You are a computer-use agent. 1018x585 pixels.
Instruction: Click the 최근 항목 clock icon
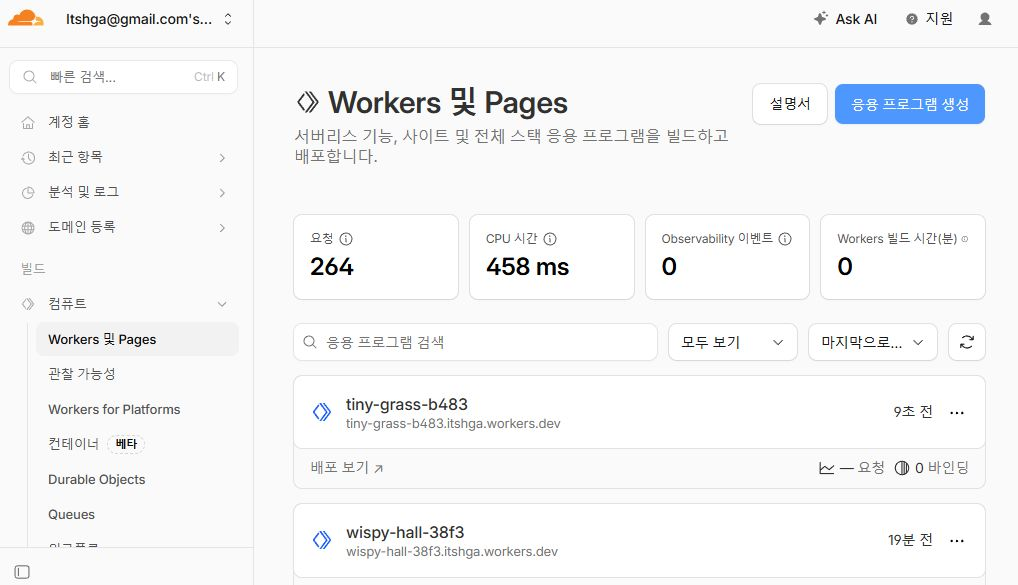pos(28,158)
